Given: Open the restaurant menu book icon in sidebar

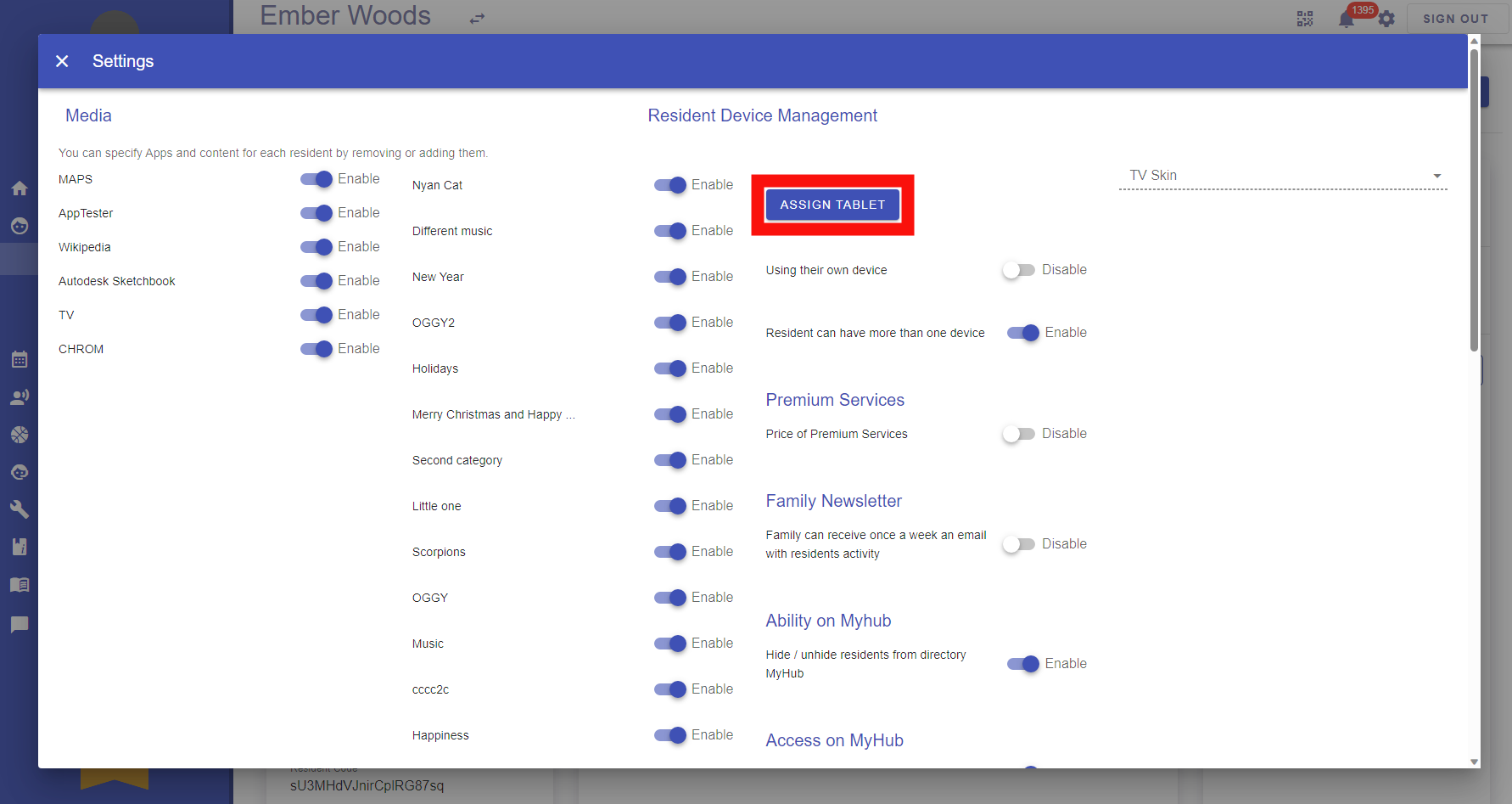Looking at the screenshot, I should (20, 547).
